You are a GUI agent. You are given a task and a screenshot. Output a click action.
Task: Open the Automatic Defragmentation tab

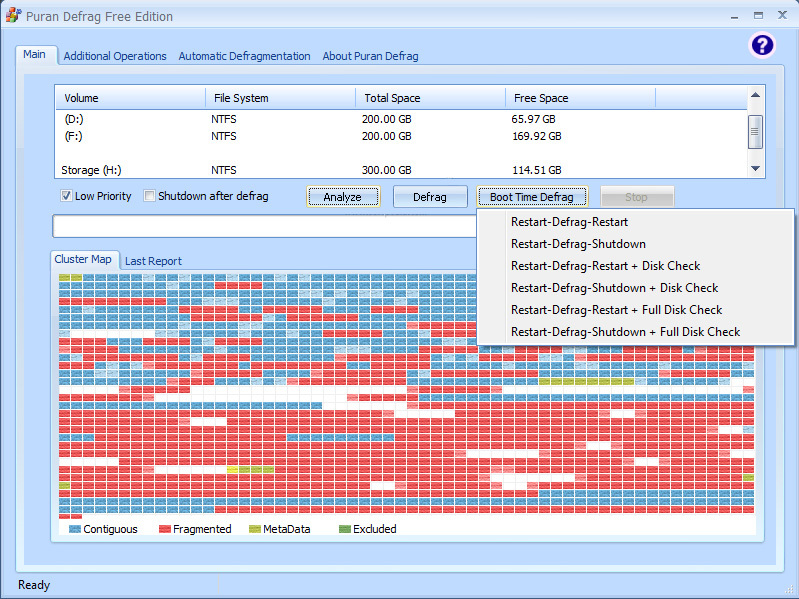click(x=244, y=56)
